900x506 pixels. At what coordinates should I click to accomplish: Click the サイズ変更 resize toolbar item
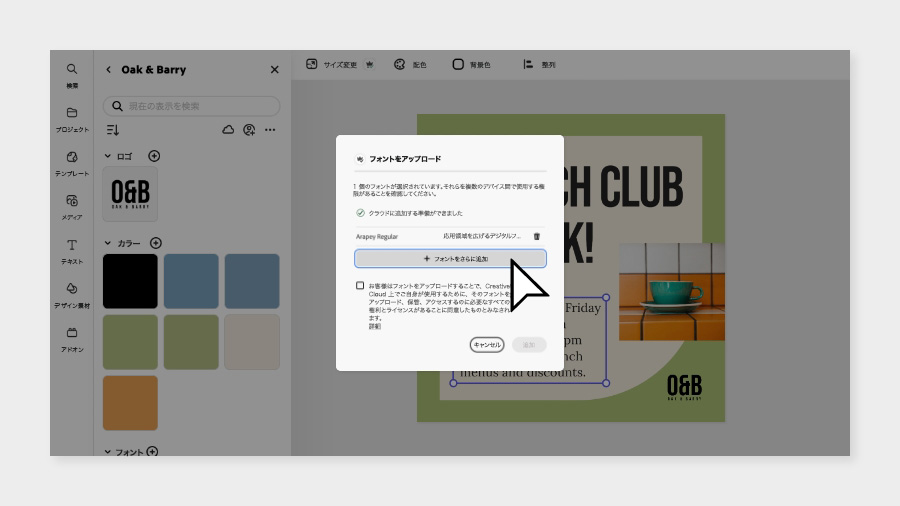point(331,64)
